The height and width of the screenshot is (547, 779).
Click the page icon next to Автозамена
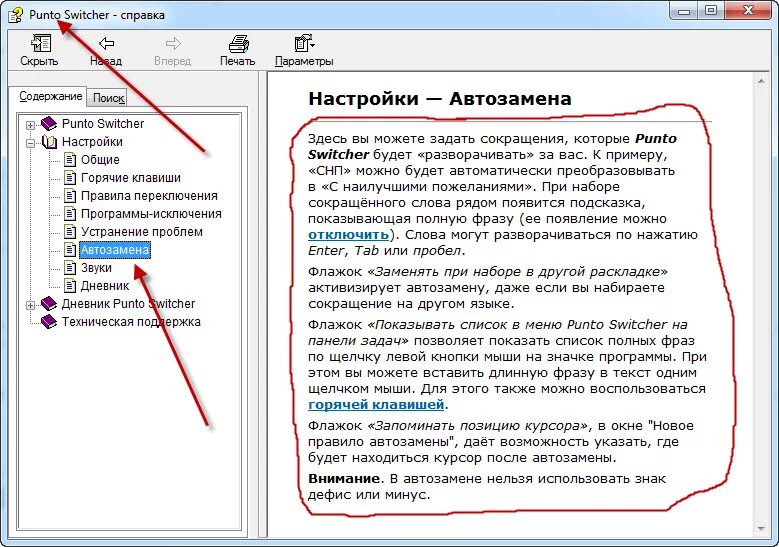[x=70, y=249]
